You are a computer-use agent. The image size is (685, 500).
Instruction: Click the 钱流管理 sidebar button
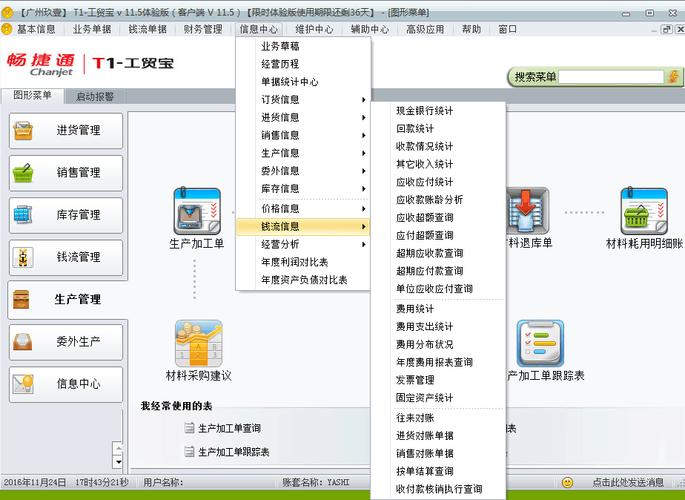(x=66, y=257)
